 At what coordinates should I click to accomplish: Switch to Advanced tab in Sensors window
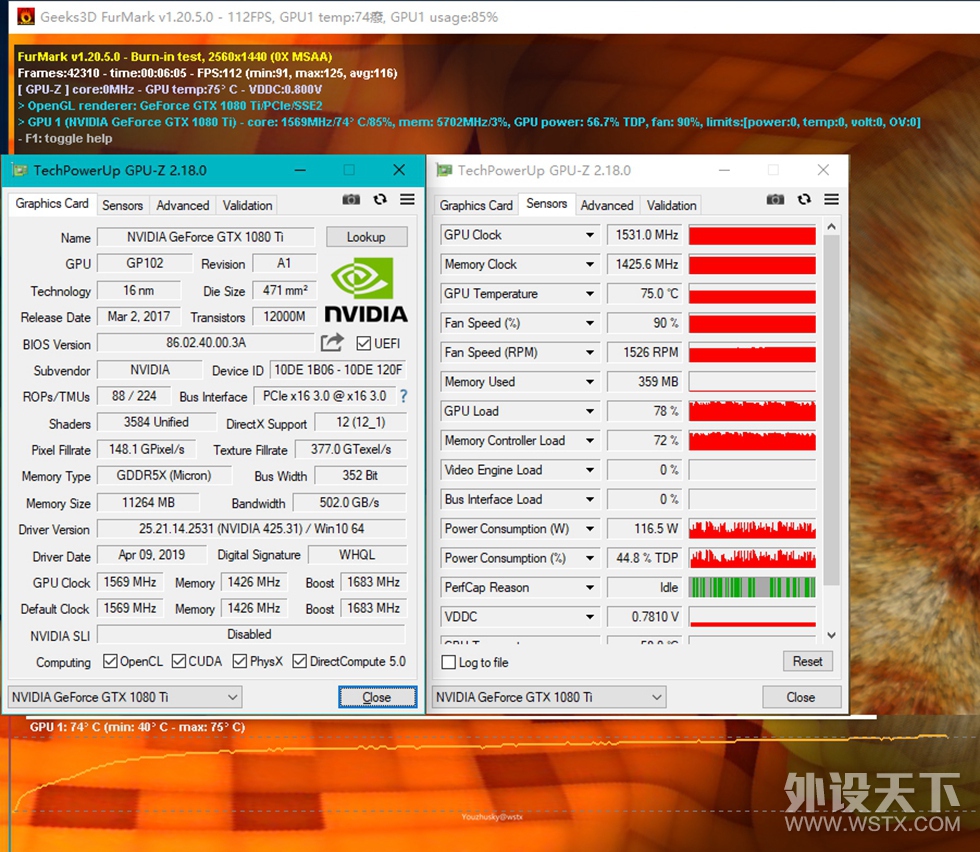(x=607, y=205)
